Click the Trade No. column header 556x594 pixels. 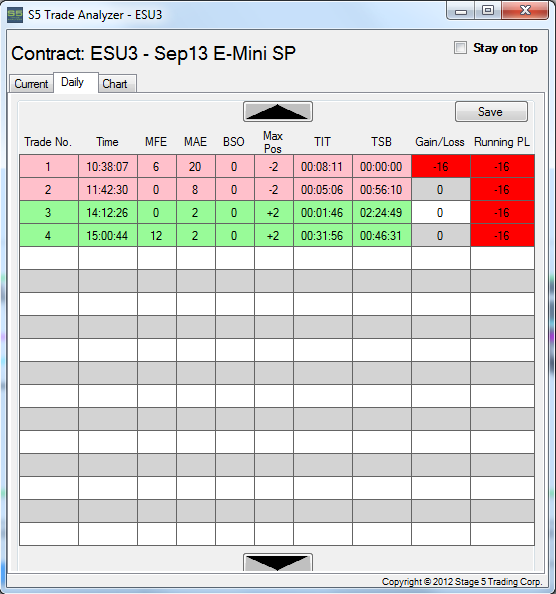tap(48, 142)
